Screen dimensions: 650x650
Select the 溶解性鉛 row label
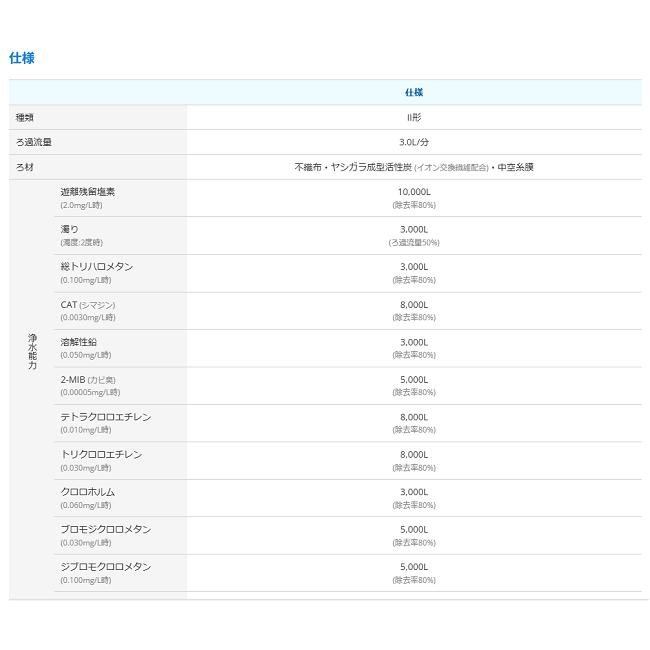[78, 342]
